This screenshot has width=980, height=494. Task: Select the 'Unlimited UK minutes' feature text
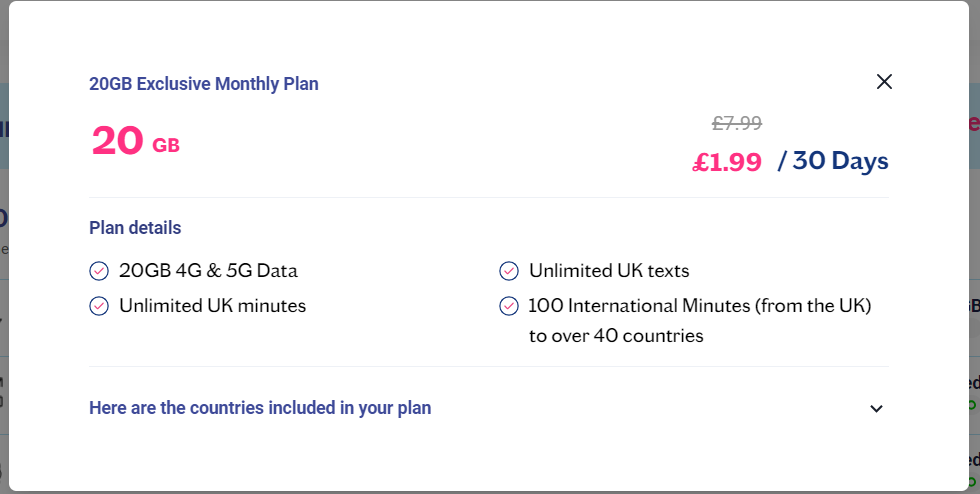[x=212, y=306]
